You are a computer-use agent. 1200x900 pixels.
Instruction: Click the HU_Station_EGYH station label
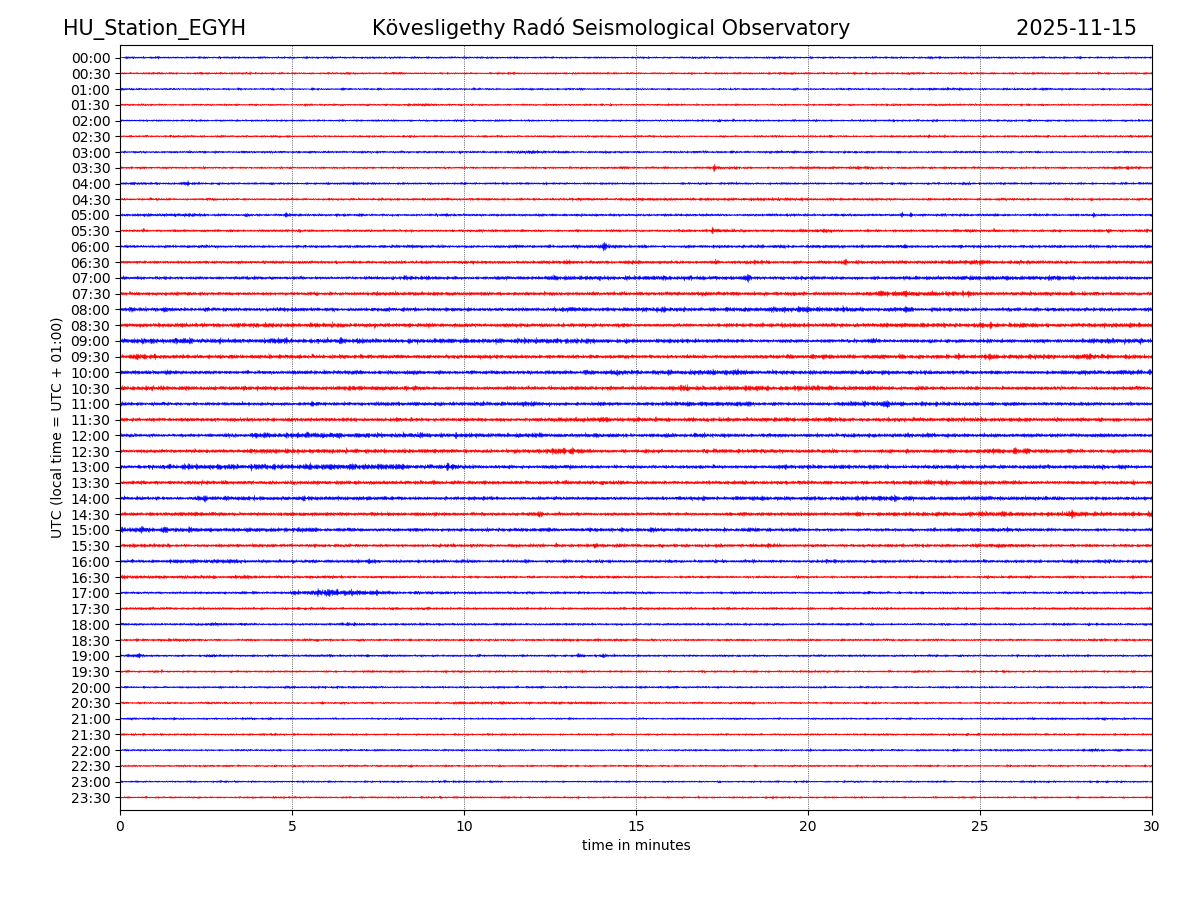point(154,28)
